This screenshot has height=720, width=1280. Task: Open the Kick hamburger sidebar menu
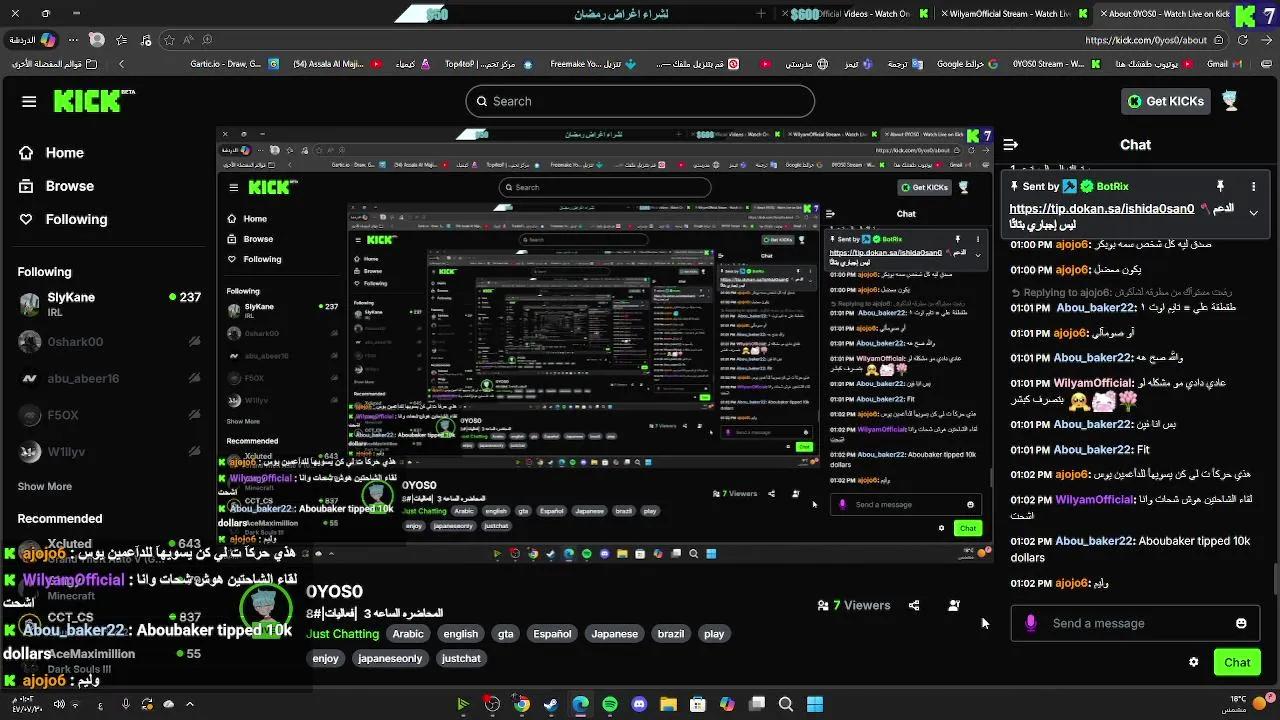click(x=29, y=101)
